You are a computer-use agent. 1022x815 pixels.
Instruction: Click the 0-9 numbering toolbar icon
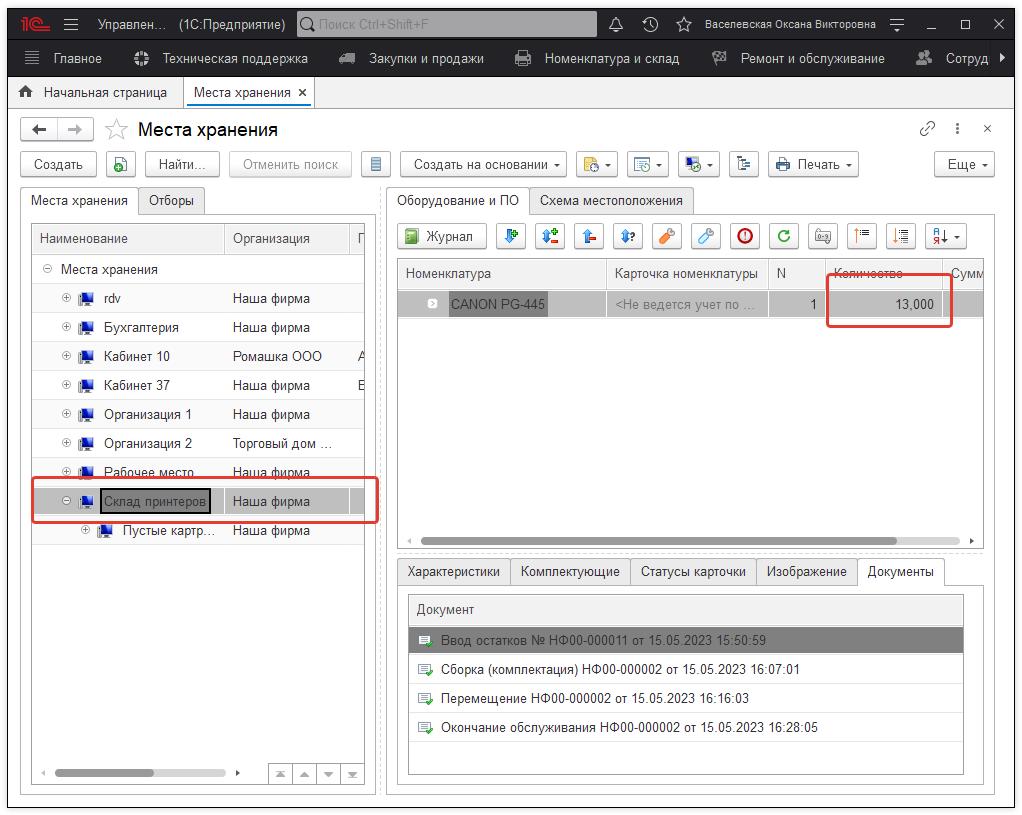823,236
